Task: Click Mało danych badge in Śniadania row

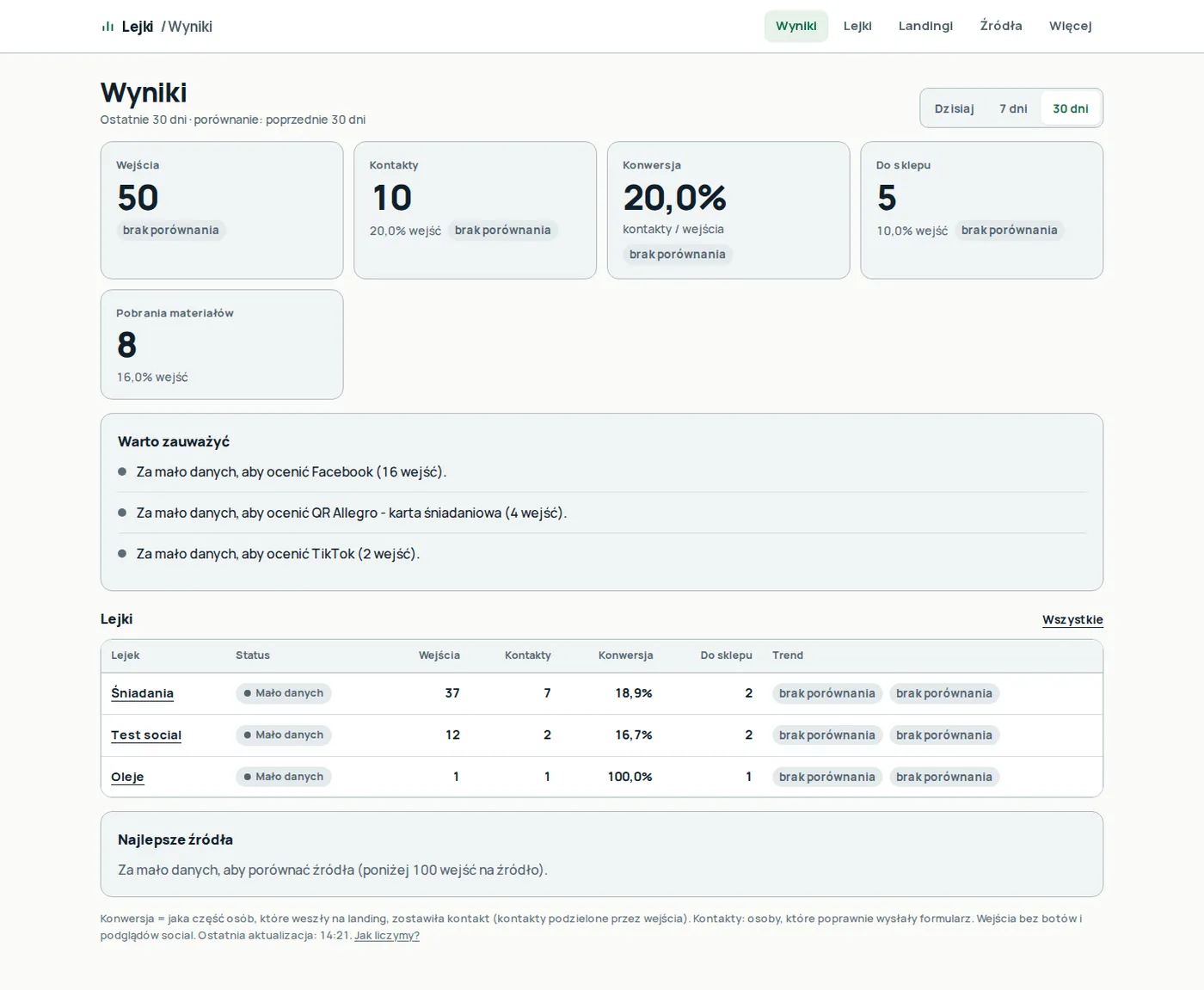Action: tap(284, 693)
